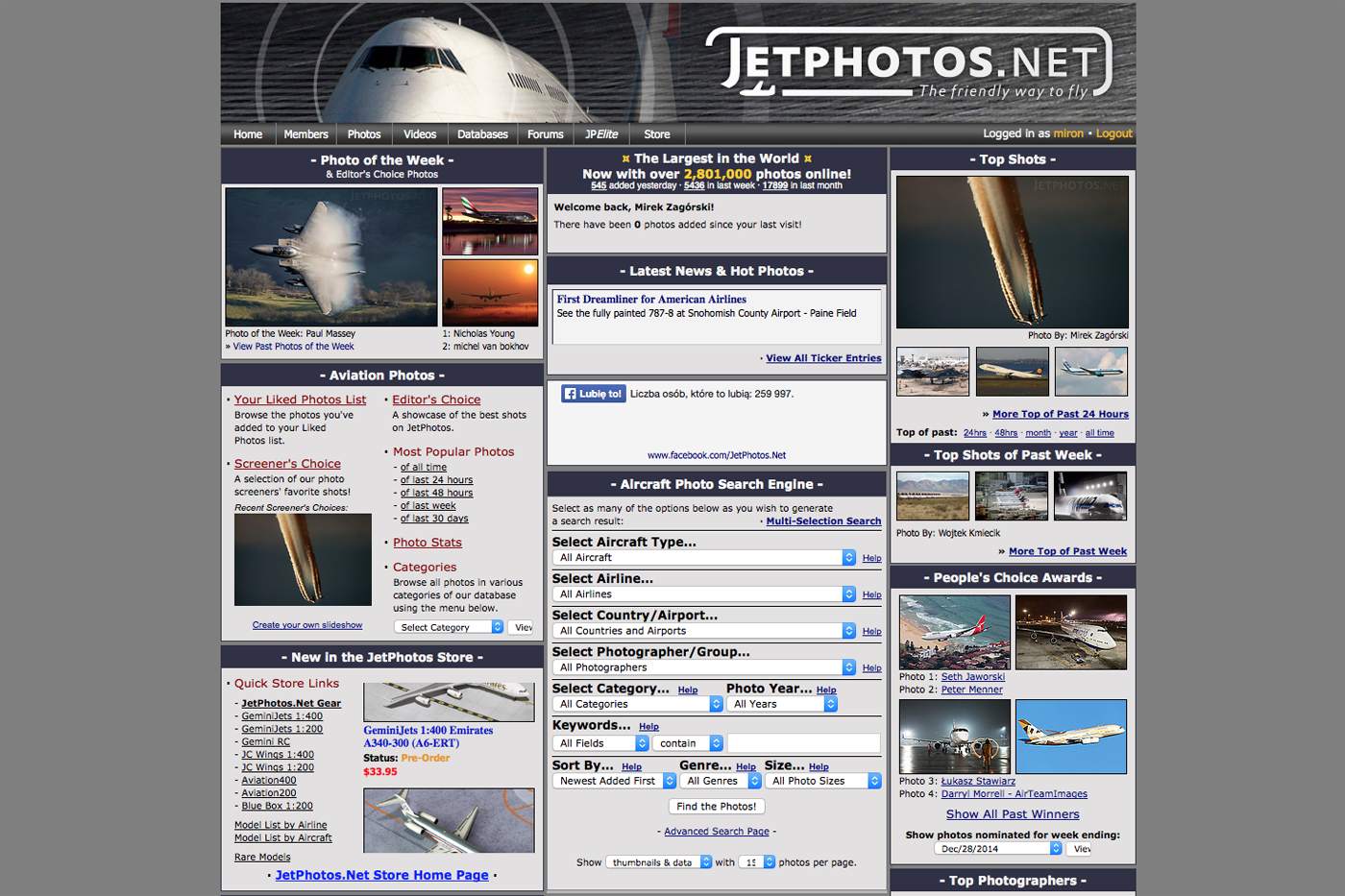
Task: Open most popular photos of all time
Action: pos(424,467)
